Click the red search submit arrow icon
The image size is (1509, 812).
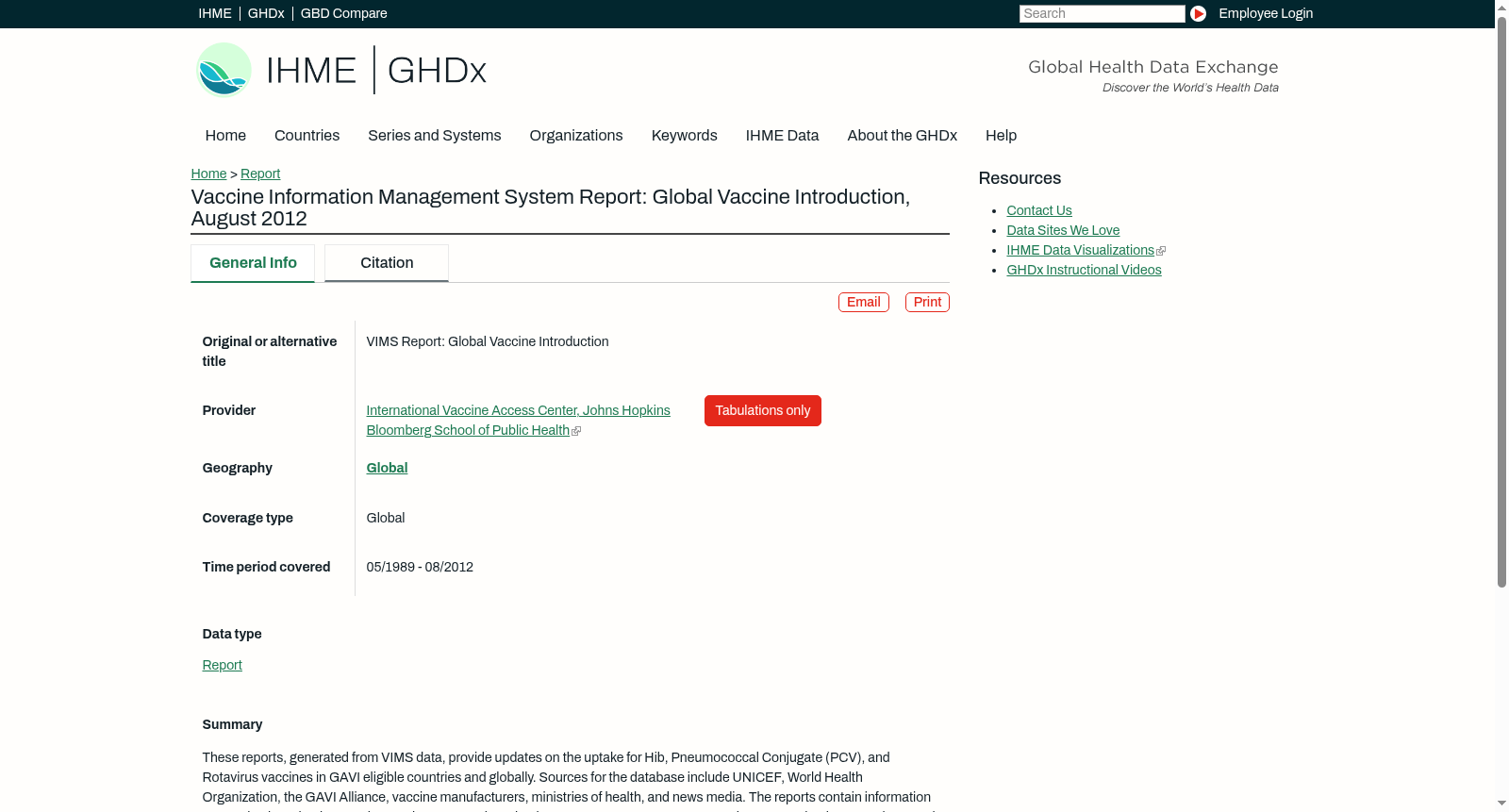click(x=1198, y=13)
